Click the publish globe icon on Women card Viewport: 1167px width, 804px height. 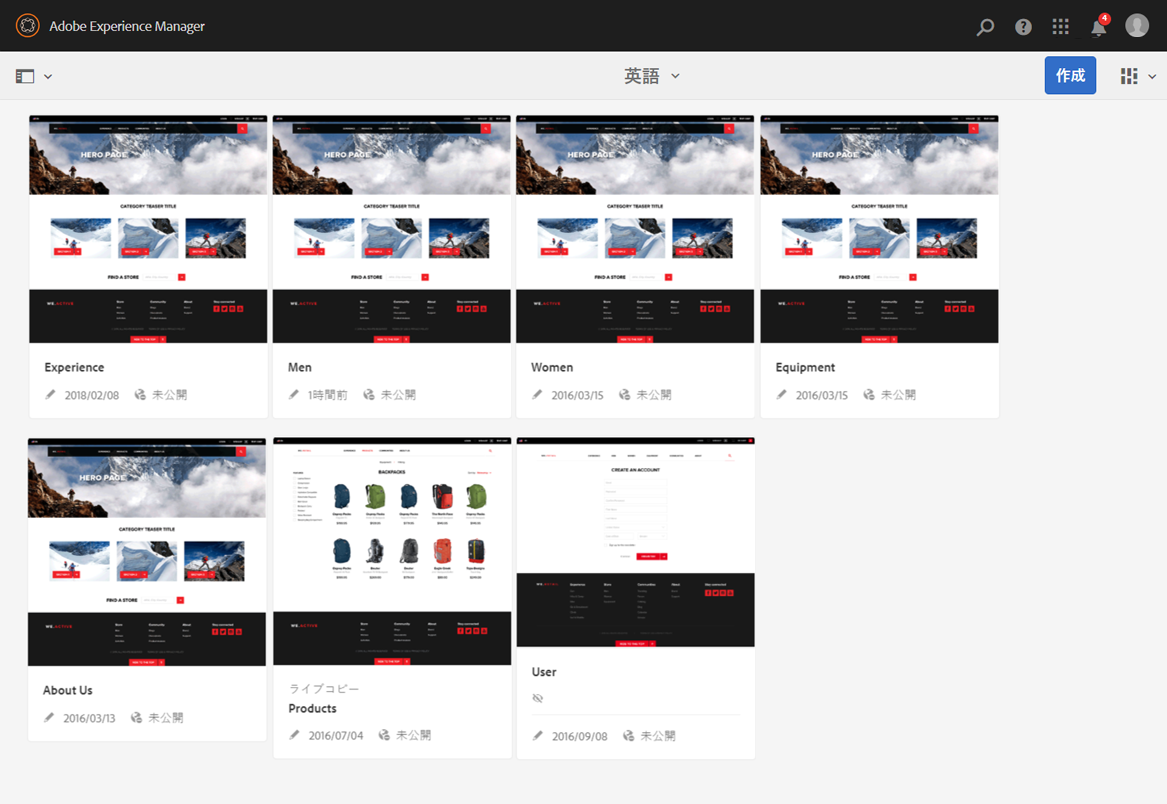(x=624, y=395)
